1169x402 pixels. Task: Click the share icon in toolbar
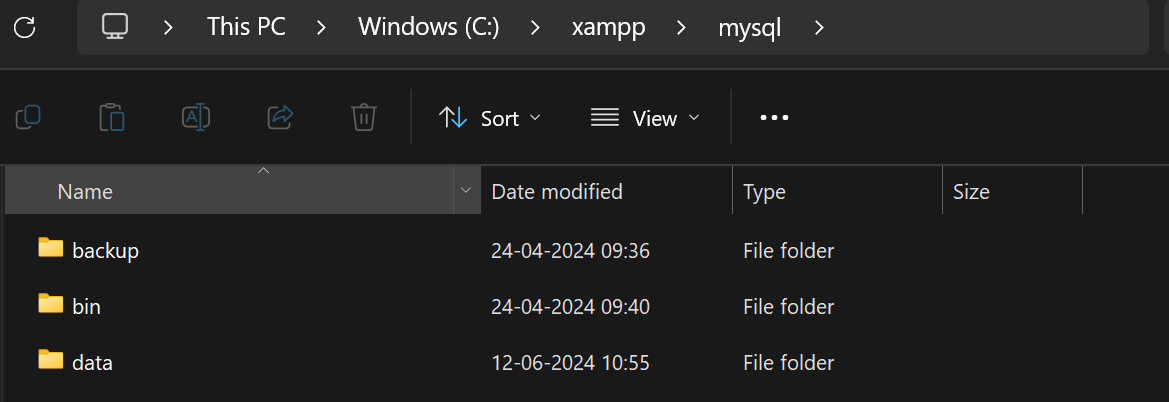coord(280,117)
